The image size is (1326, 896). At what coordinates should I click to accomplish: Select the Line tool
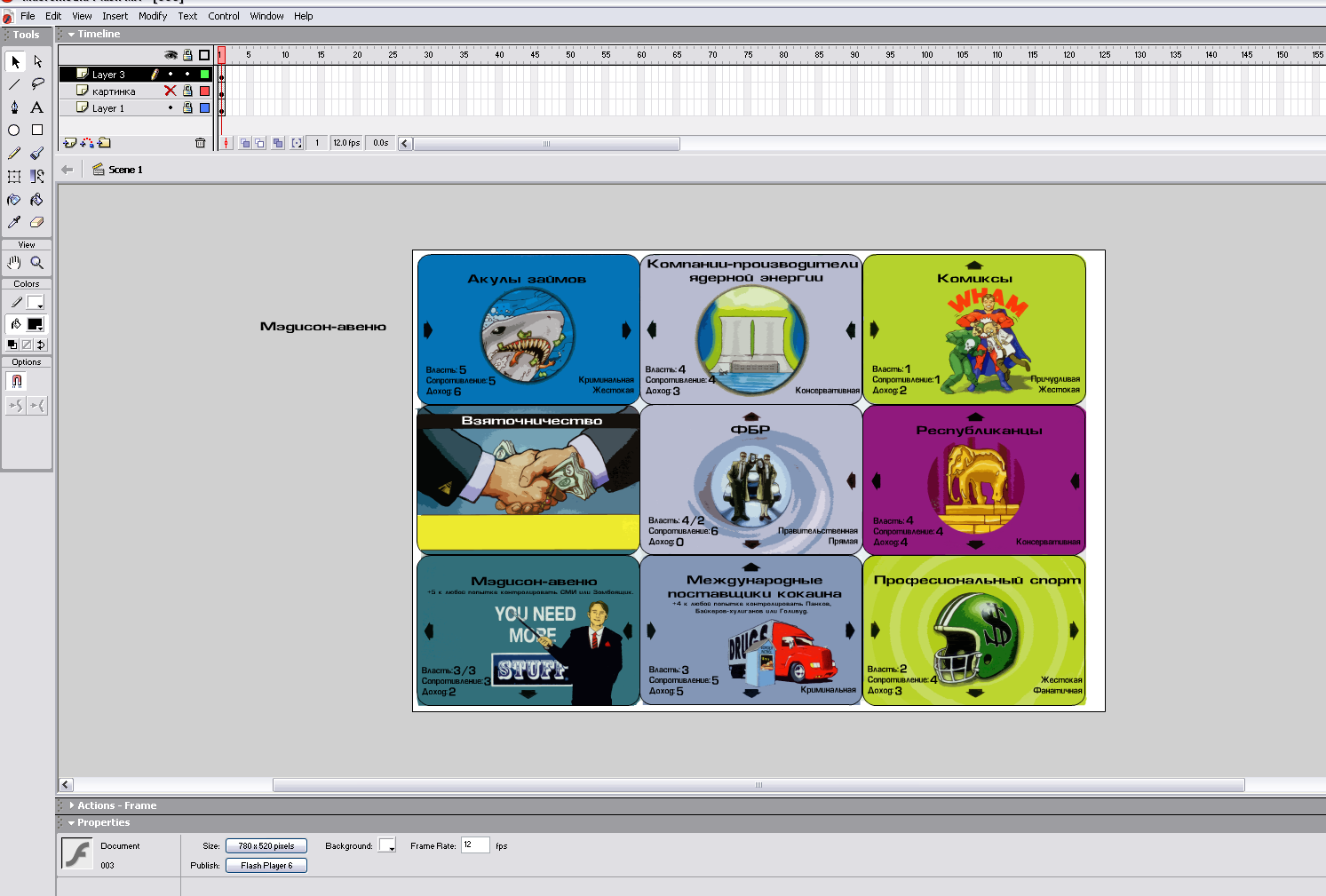coord(15,84)
